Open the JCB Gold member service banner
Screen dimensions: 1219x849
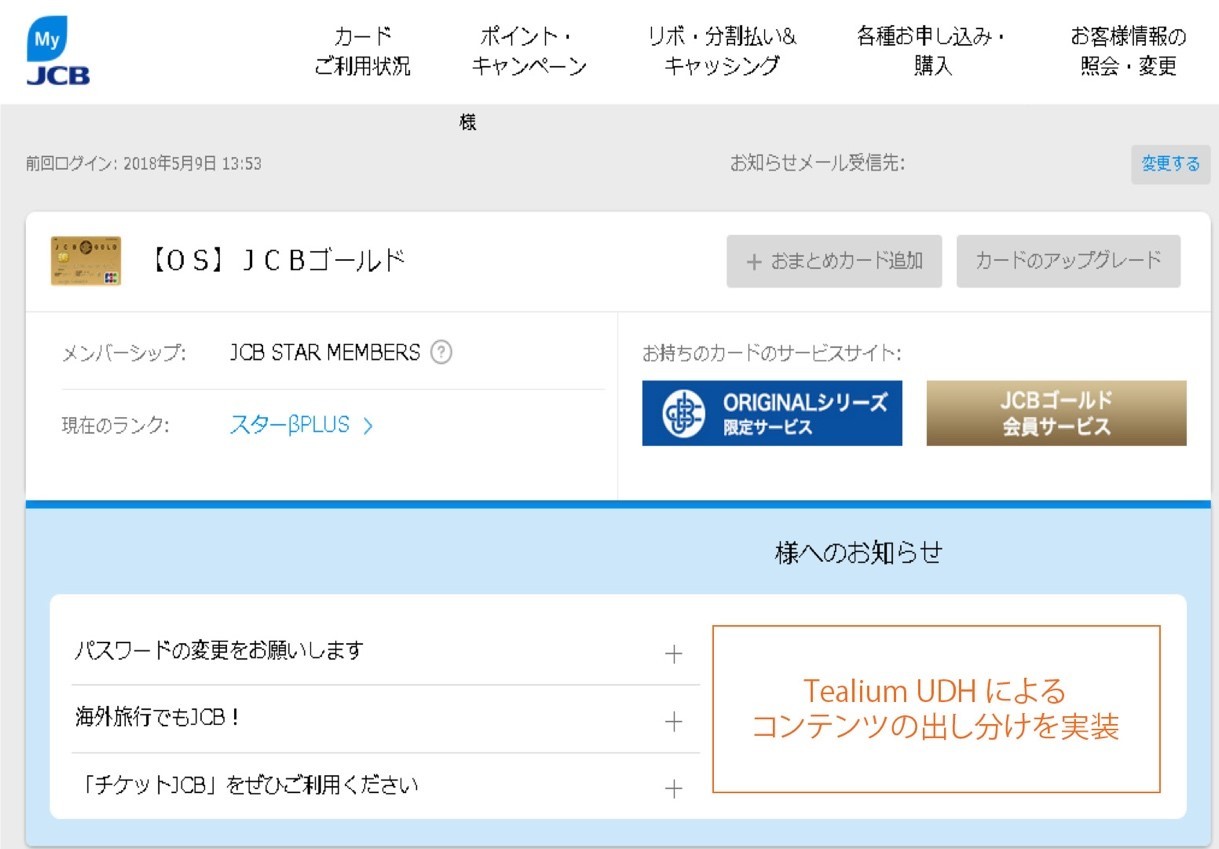click(1056, 413)
